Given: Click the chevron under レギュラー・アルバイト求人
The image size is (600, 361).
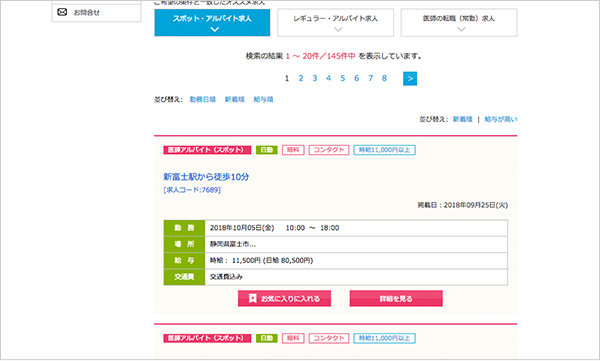Looking at the screenshot, I should [x=338, y=29].
